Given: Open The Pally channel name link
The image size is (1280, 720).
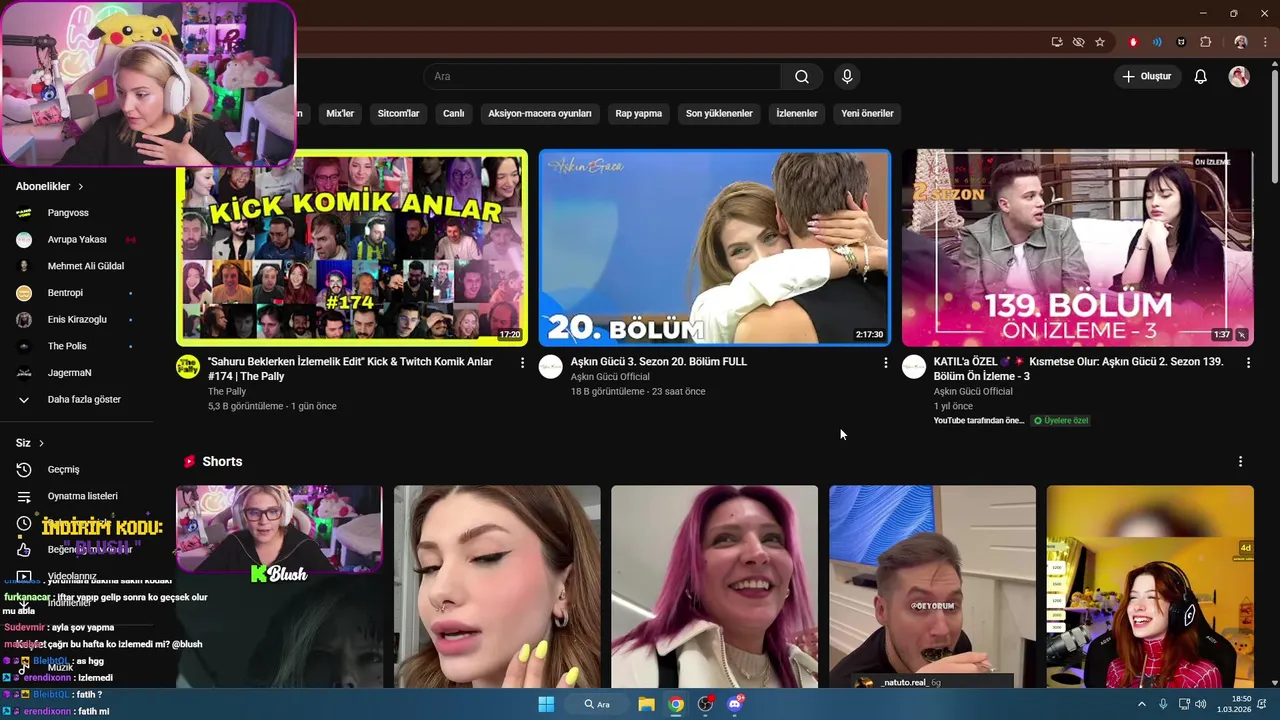Looking at the screenshot, I should click(x=227, y=391).
